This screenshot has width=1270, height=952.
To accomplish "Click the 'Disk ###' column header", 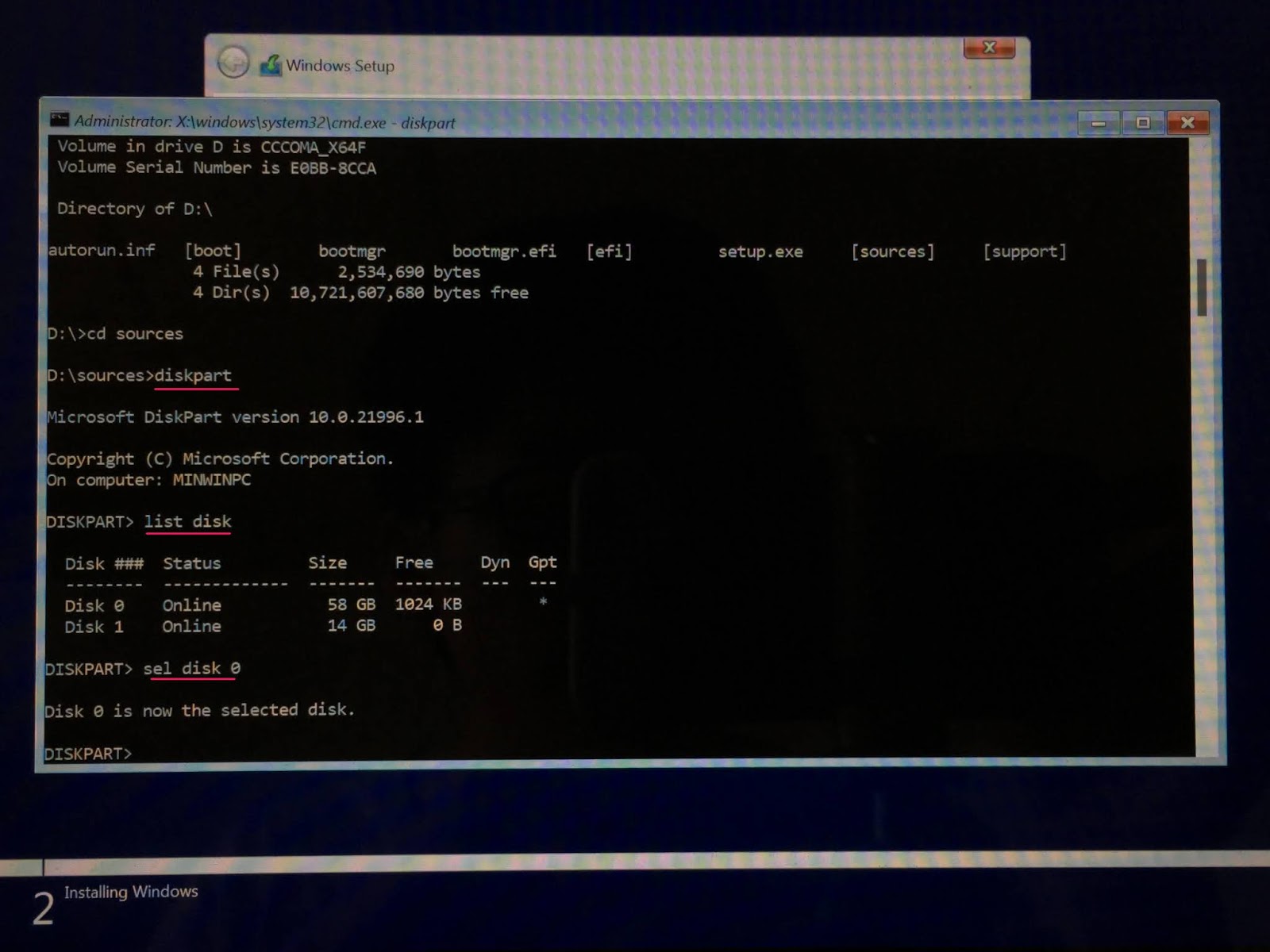I will (x=104, y=563).
